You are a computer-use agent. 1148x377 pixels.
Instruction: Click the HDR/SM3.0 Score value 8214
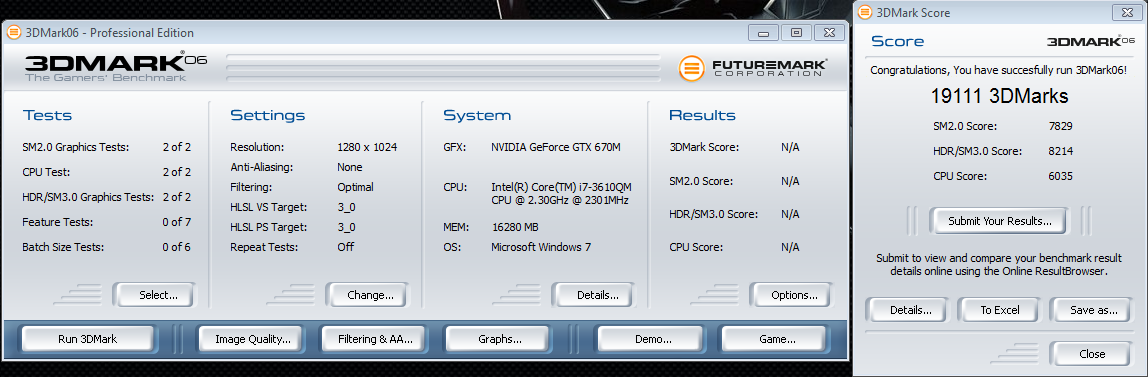coord(1060,151)
